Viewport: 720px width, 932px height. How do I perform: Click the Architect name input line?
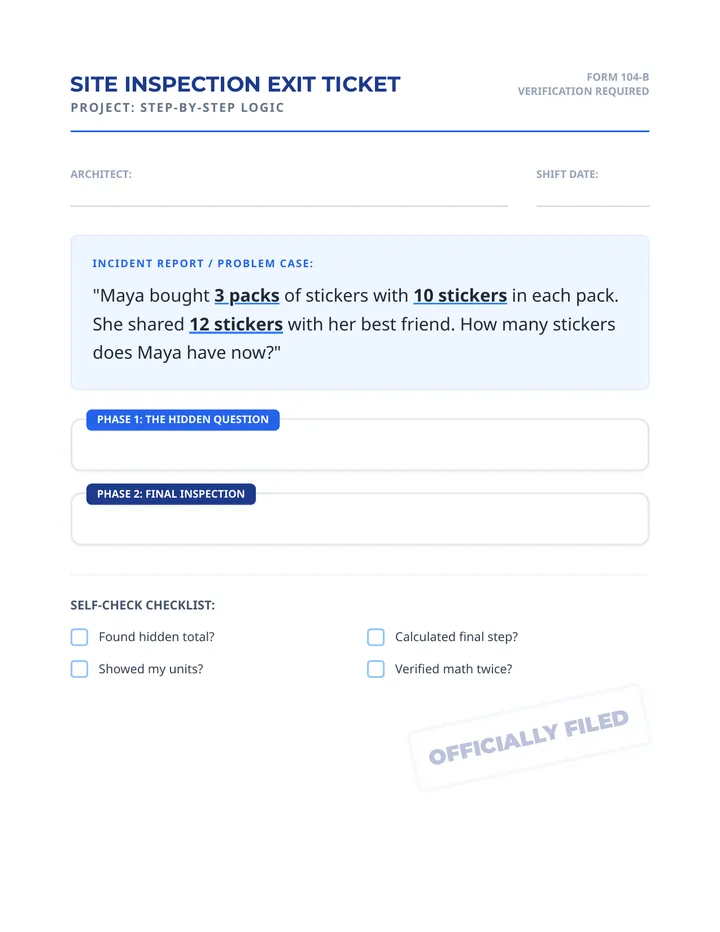pos(289,196)
